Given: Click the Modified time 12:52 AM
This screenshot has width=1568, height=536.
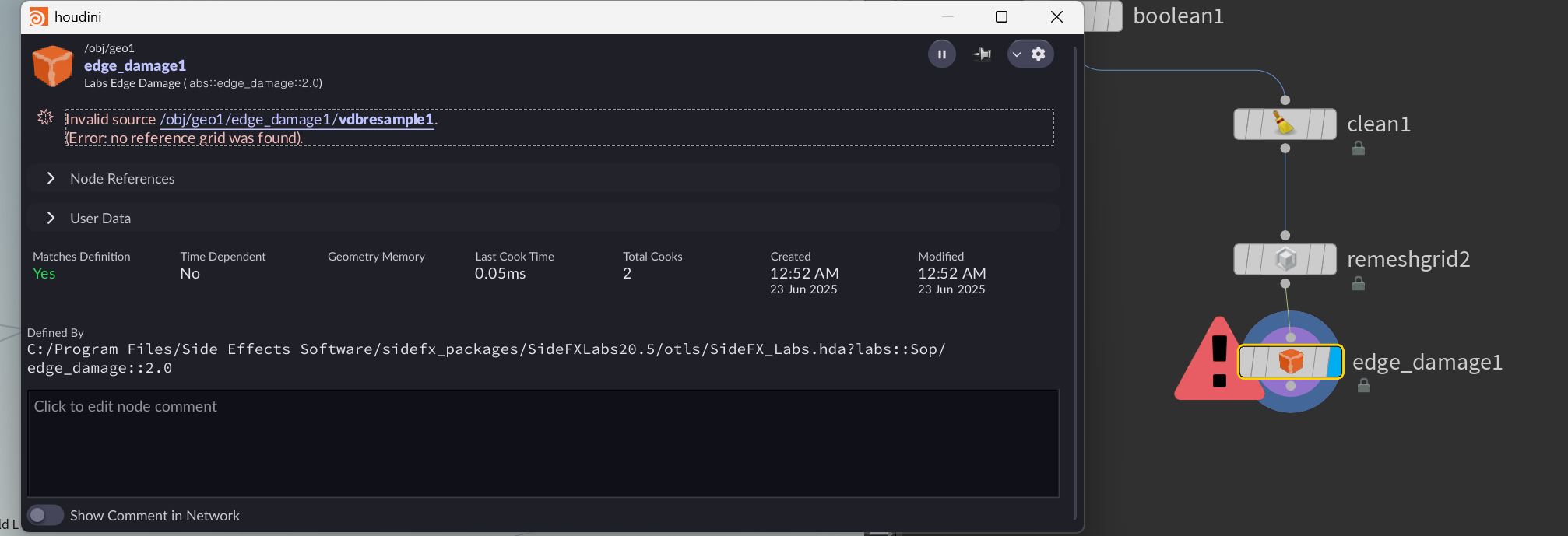Looking at the screenshot, I should click(951, 273).
